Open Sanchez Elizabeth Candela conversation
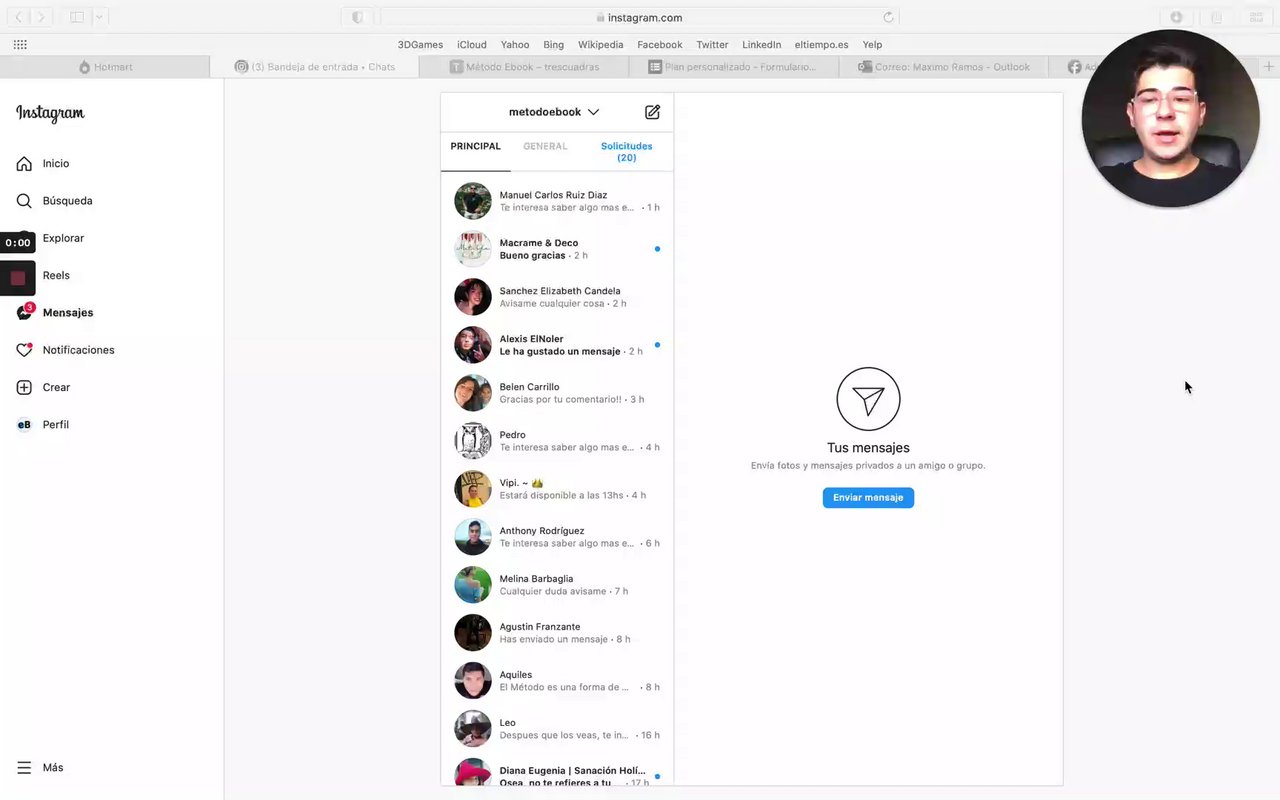 coord(557,297)
